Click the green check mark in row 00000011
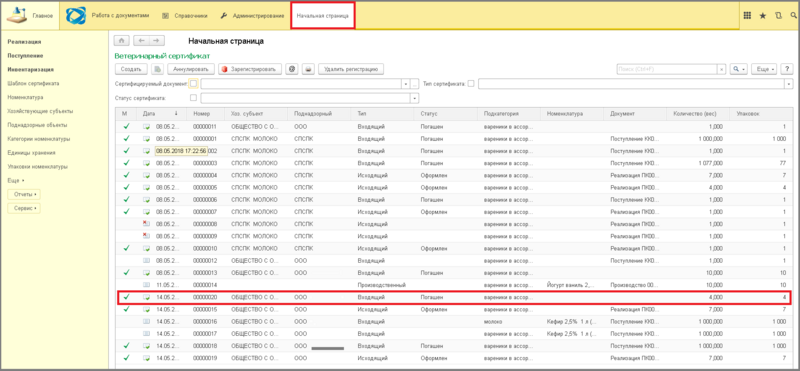Viewport: 800px width, 371px height. tap(127, 126)
